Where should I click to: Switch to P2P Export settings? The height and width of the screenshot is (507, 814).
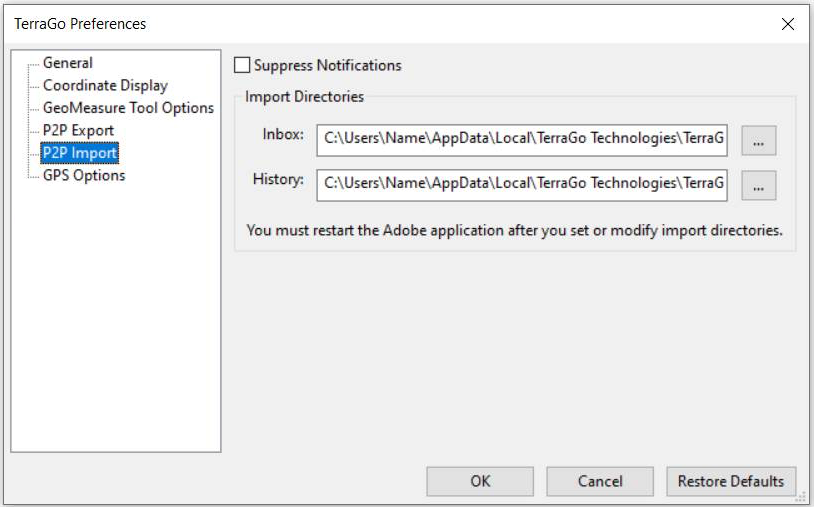[x=78, y=130]
